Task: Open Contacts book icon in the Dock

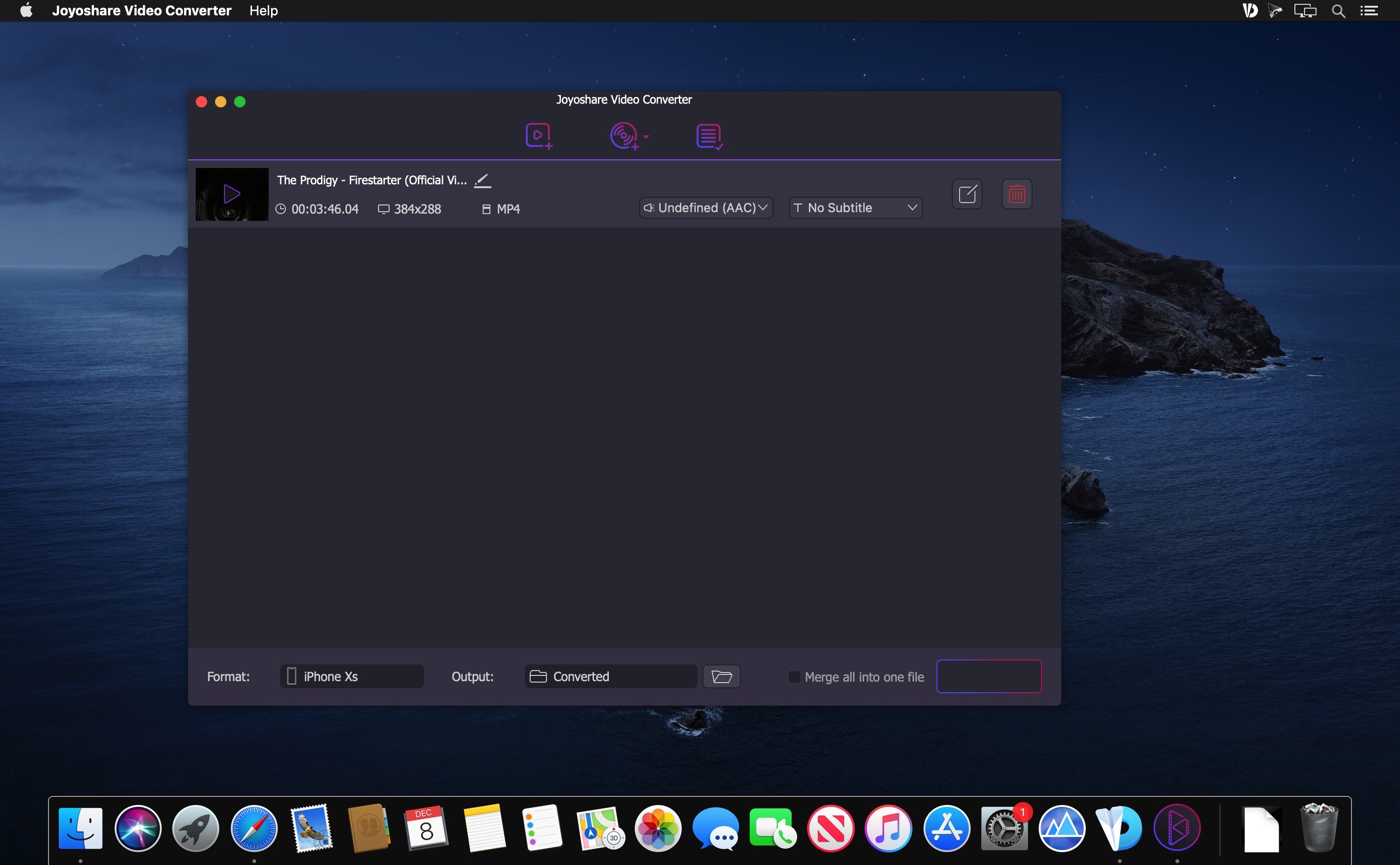Action: pos(369,828)
